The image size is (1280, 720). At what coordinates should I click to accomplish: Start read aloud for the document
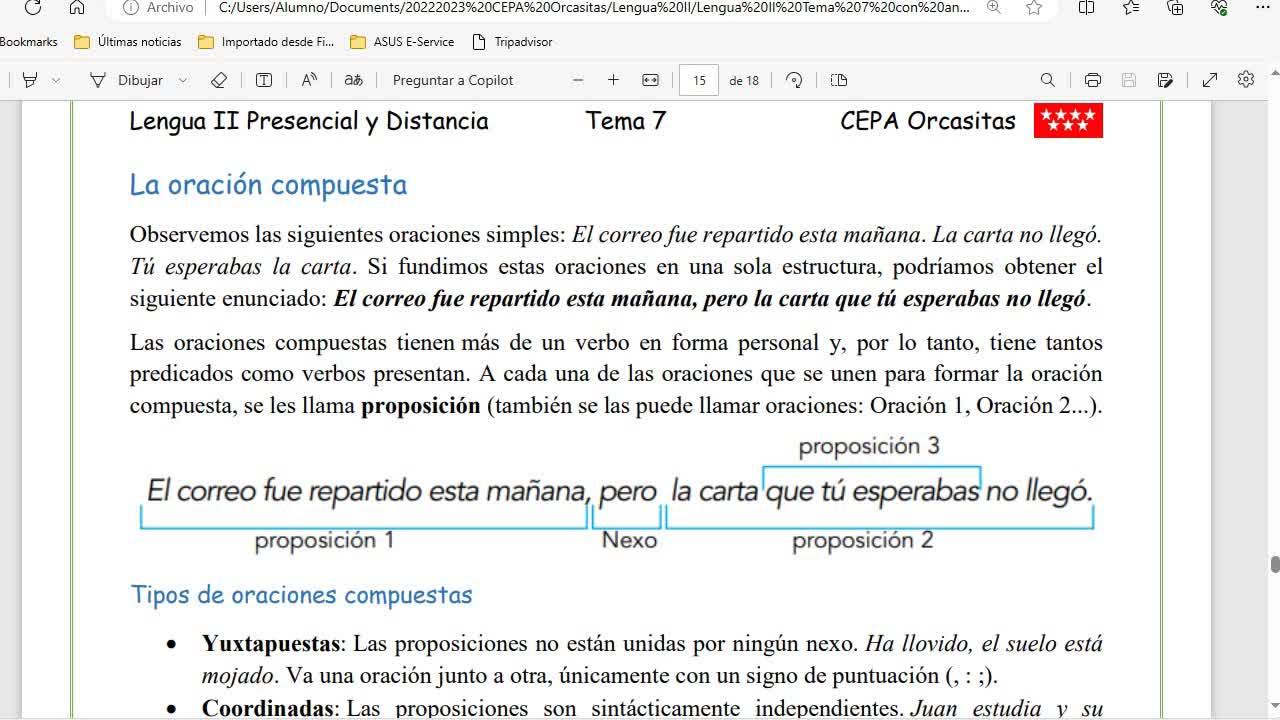309,80
